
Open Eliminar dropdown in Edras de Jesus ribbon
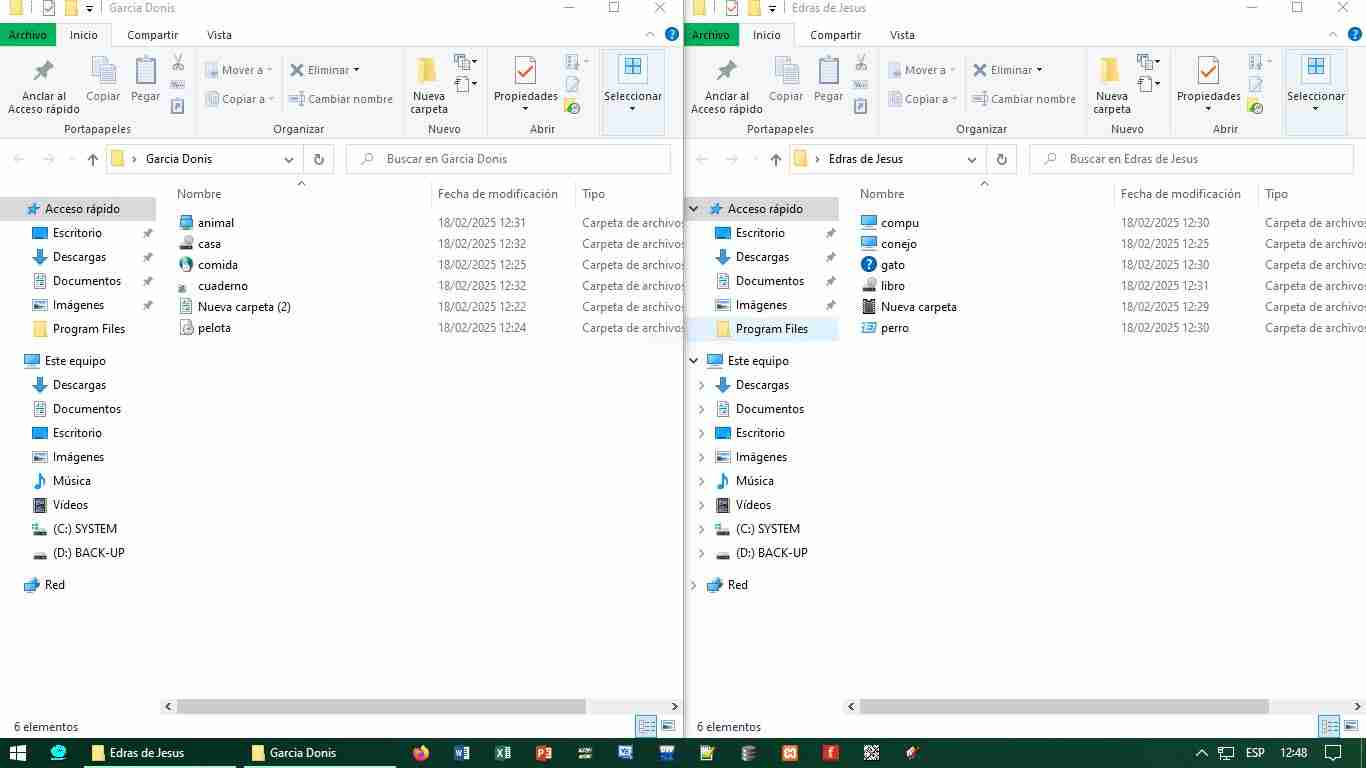pyautogui.click(x=1039, y=70)
